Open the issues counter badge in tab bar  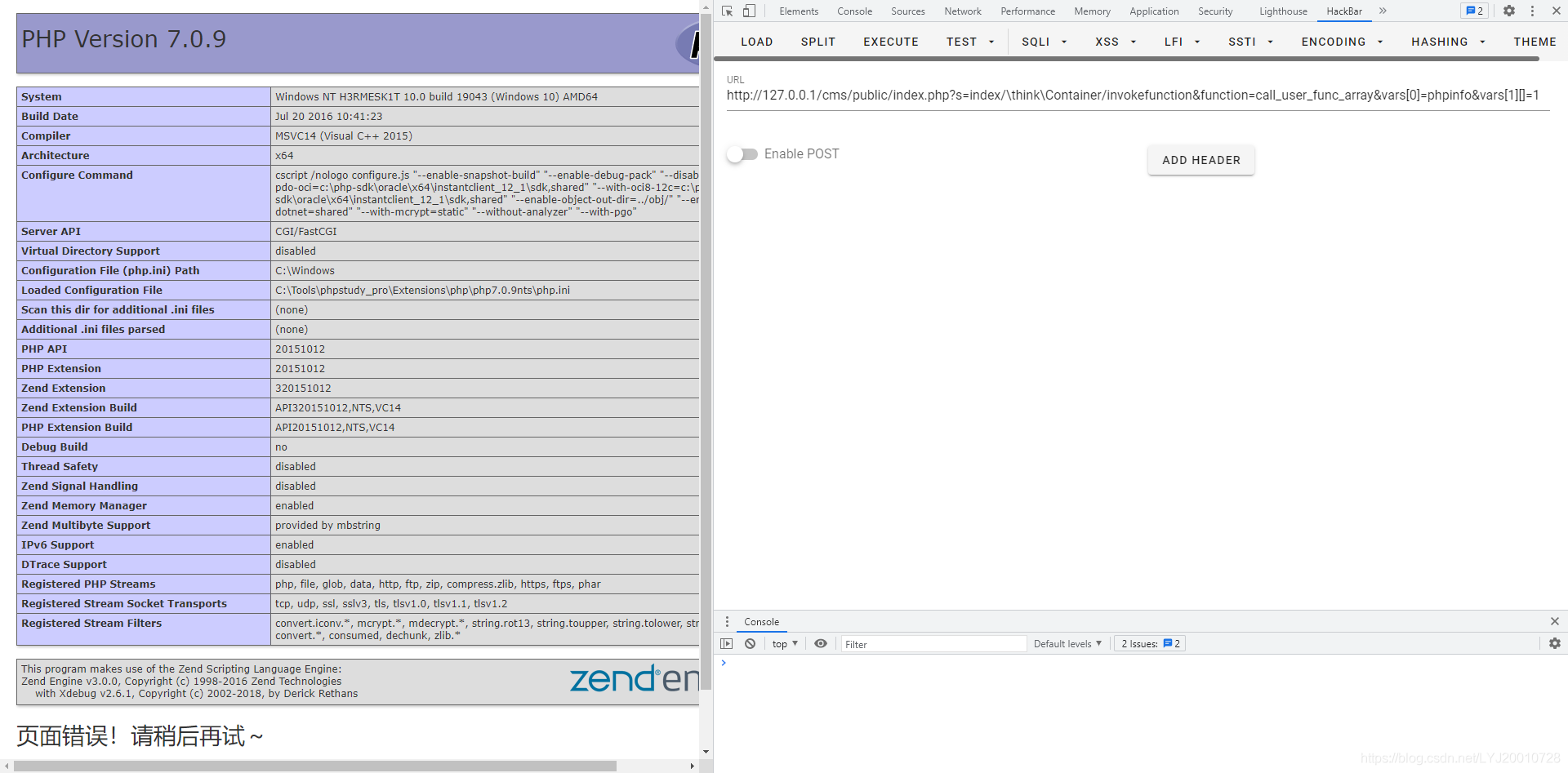tap(1475, 11)
